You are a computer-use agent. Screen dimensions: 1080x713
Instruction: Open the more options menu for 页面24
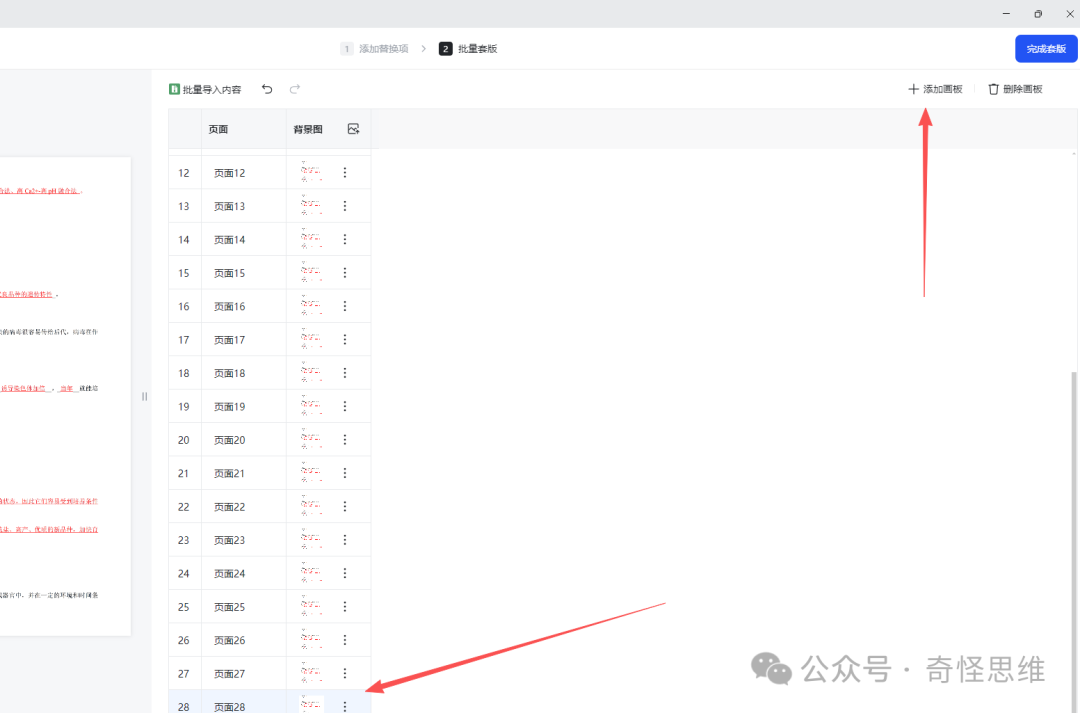pos(345,574)
